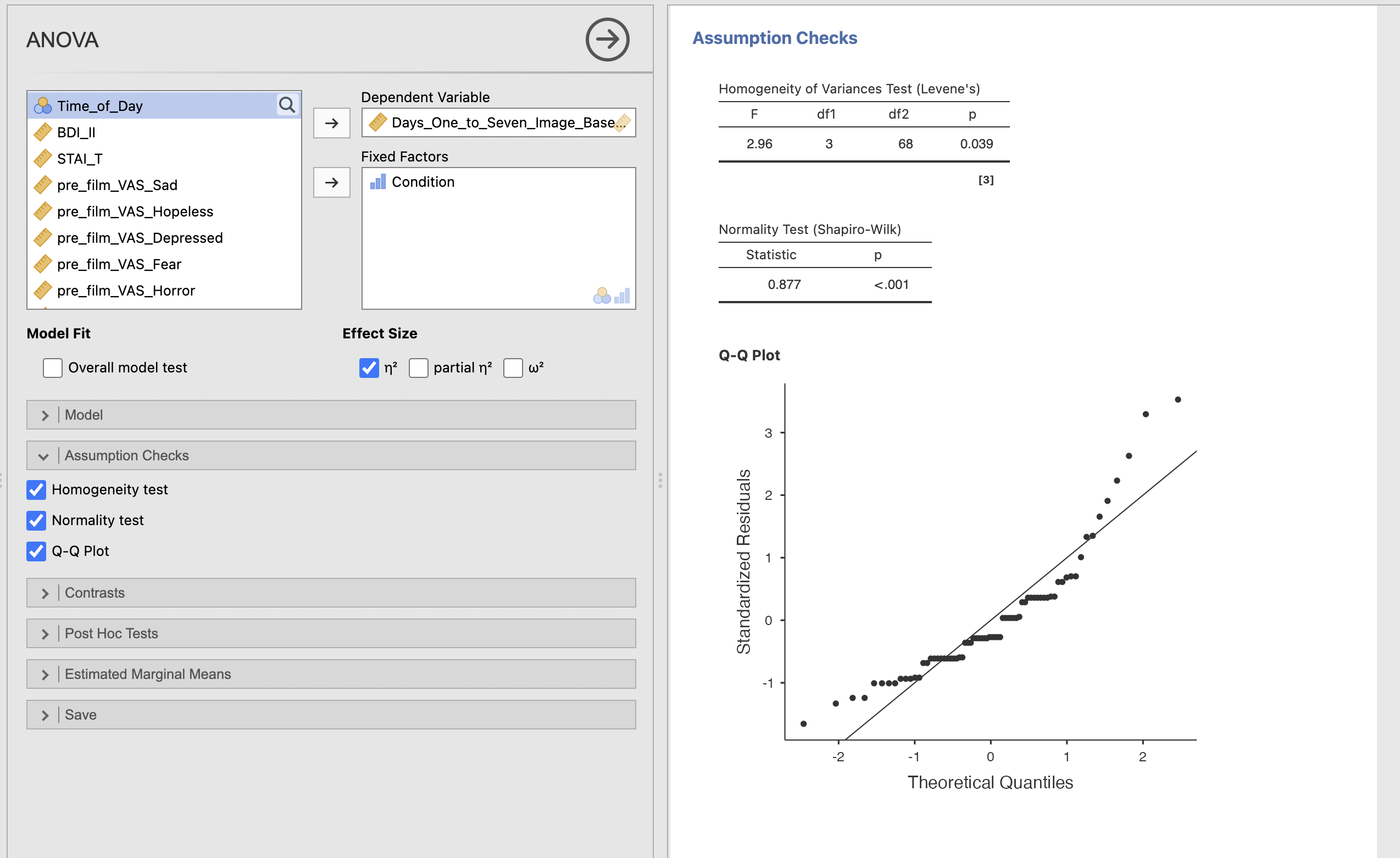Click the Assumption Checks results heading
This screenshot has height=858, width=1400.
(774, 38)
